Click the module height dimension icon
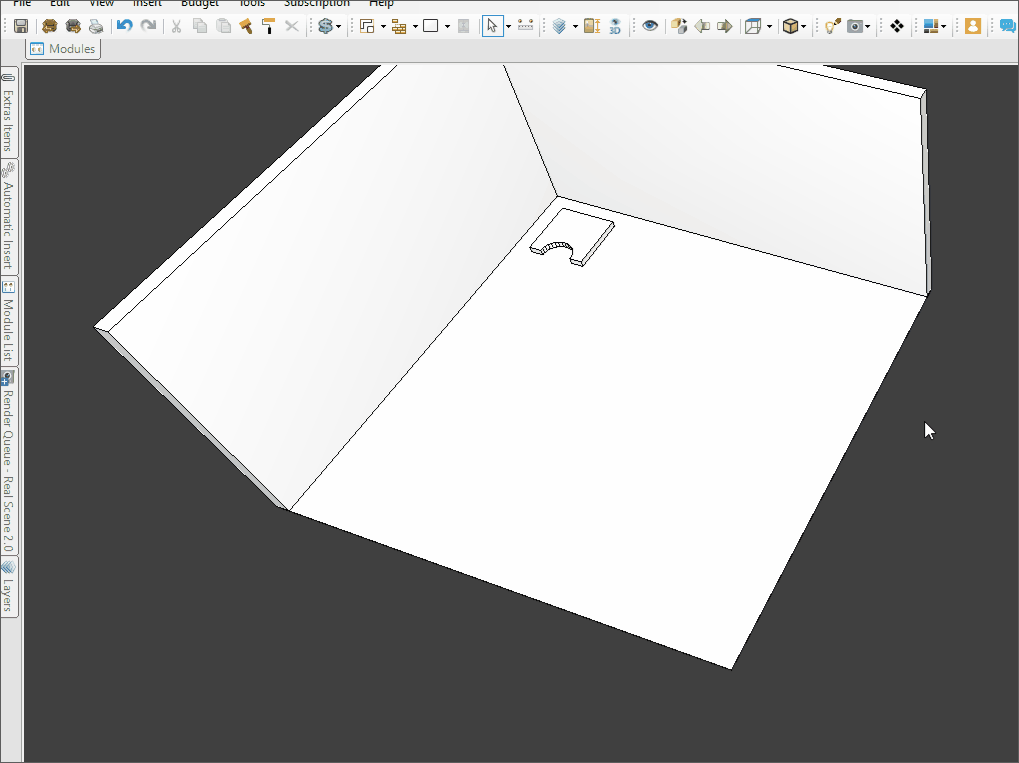1019x763 pixels. coord(592,26)
